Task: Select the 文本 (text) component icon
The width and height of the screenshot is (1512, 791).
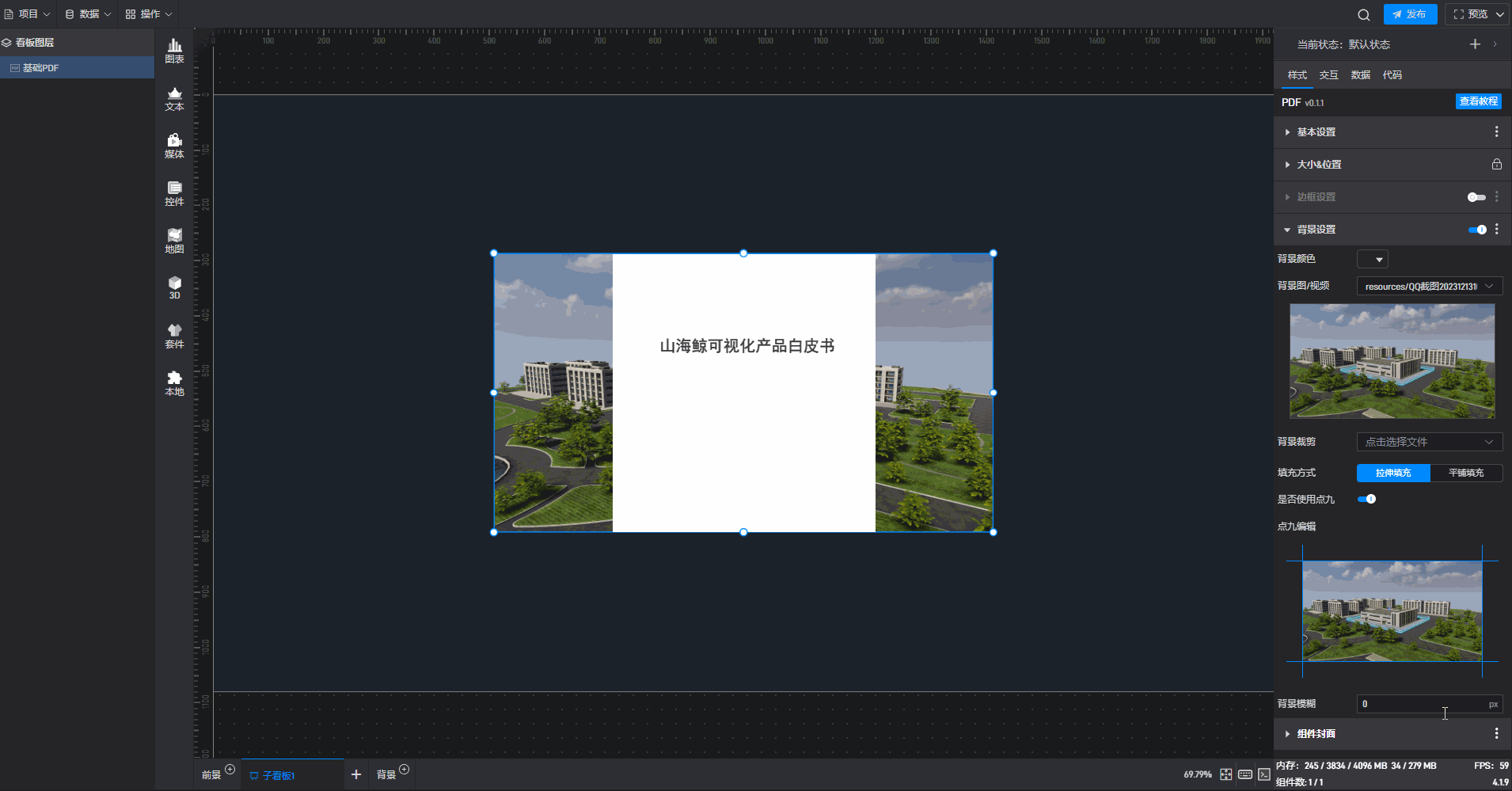Action: (174, 98)
